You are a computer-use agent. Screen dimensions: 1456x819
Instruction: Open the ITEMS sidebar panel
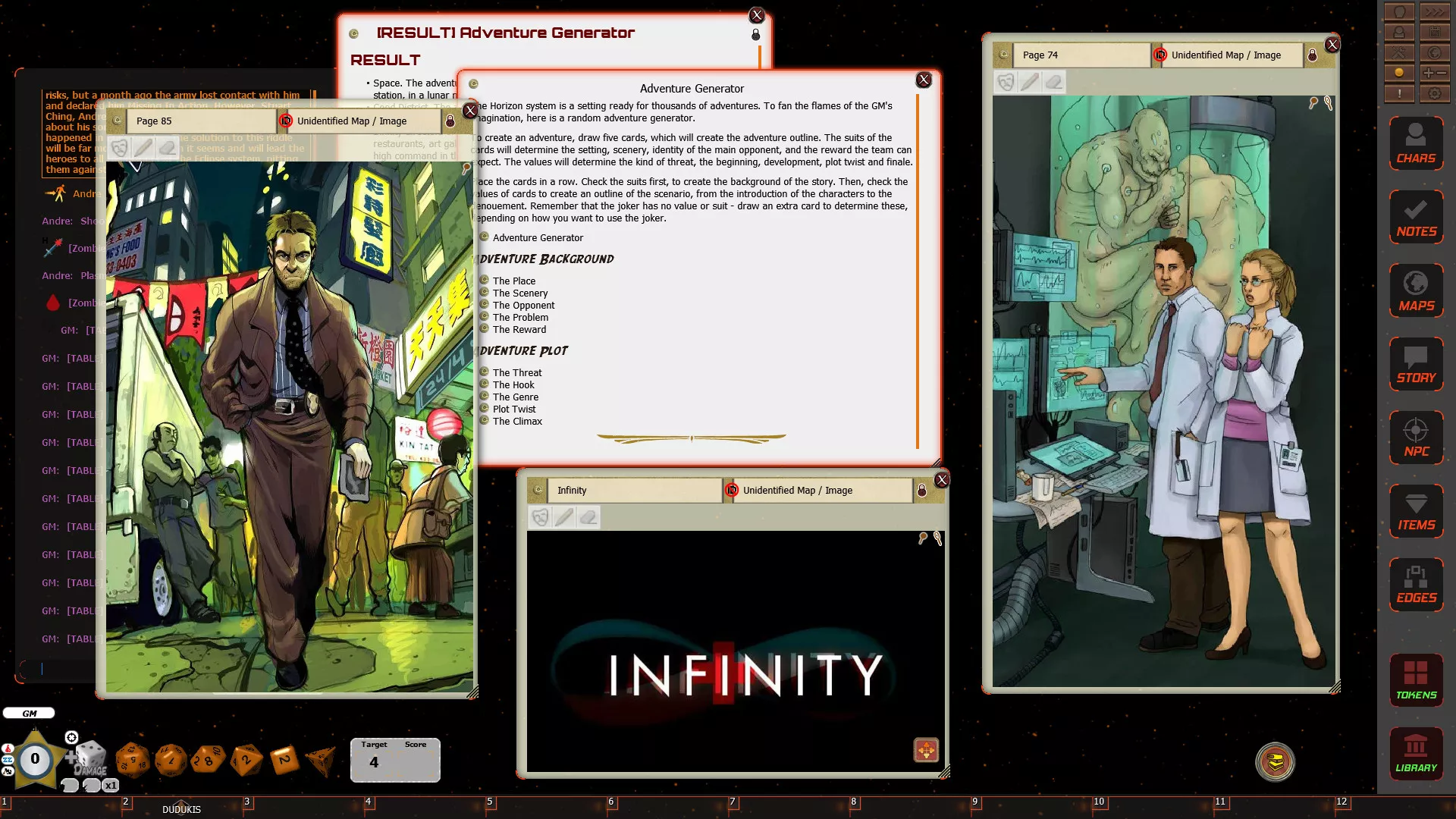click(x=1416, y=511)
